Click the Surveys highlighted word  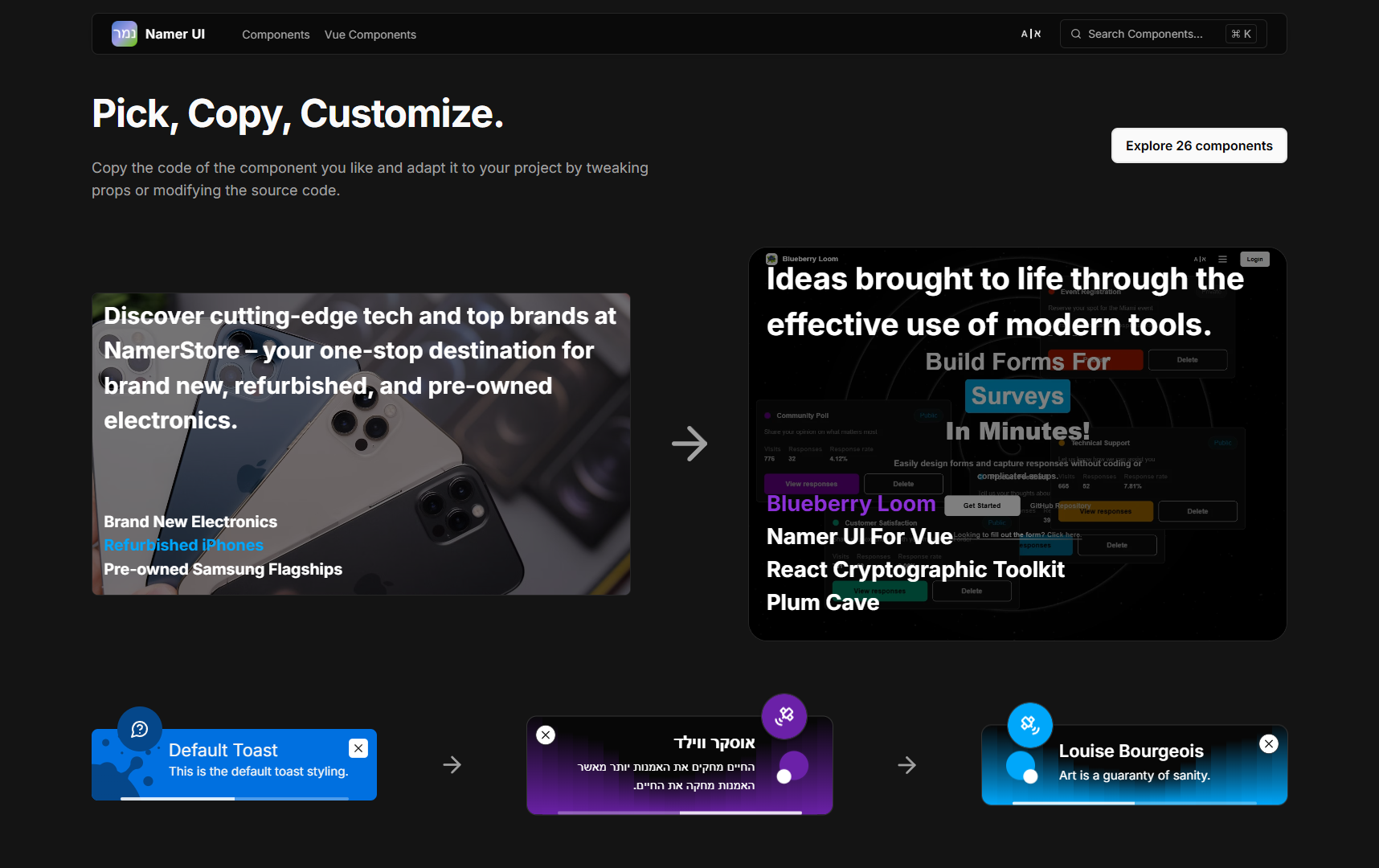(x=1017, y=396)
